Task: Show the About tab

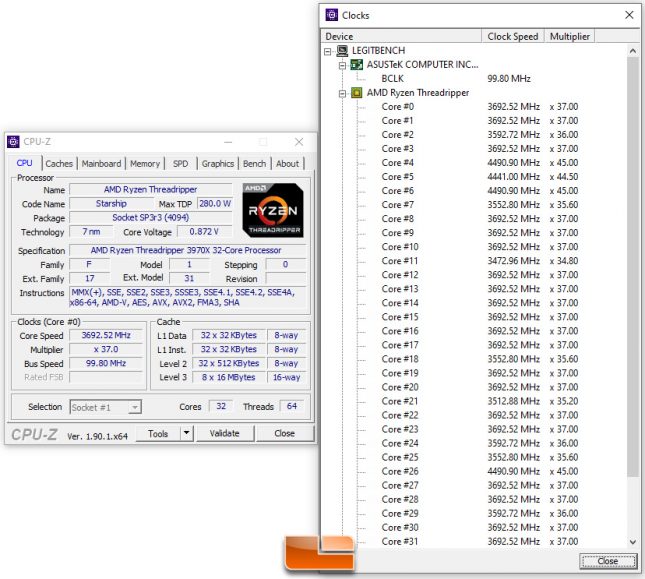Action: pos(288,164)
